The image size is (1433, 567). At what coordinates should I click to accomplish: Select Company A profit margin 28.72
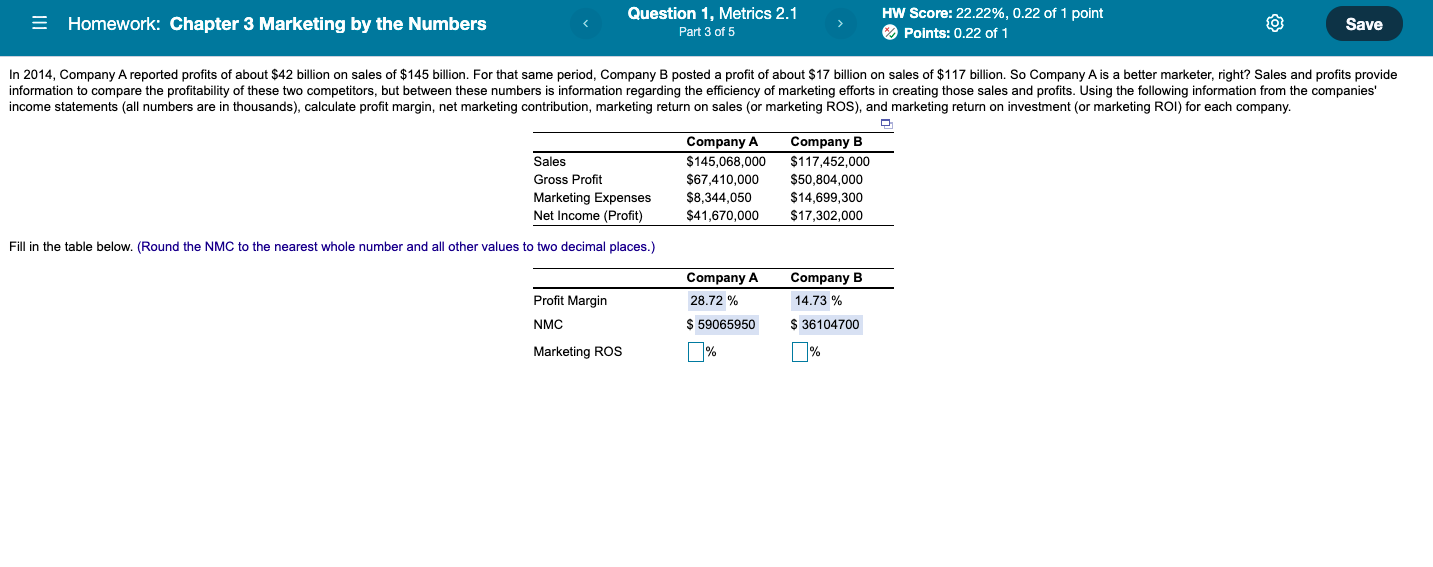[706, 301]
